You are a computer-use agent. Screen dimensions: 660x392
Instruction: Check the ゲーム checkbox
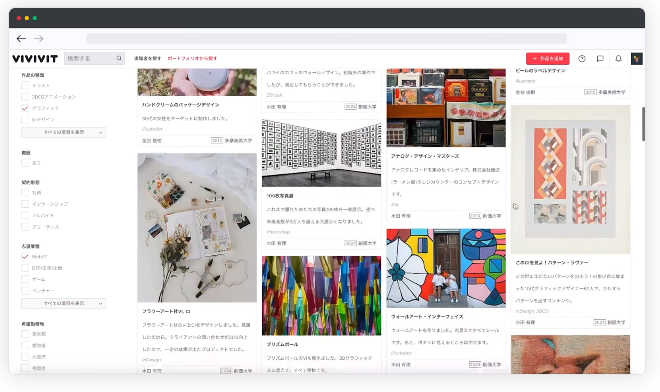pyautogui.click(x=25, y=279)
